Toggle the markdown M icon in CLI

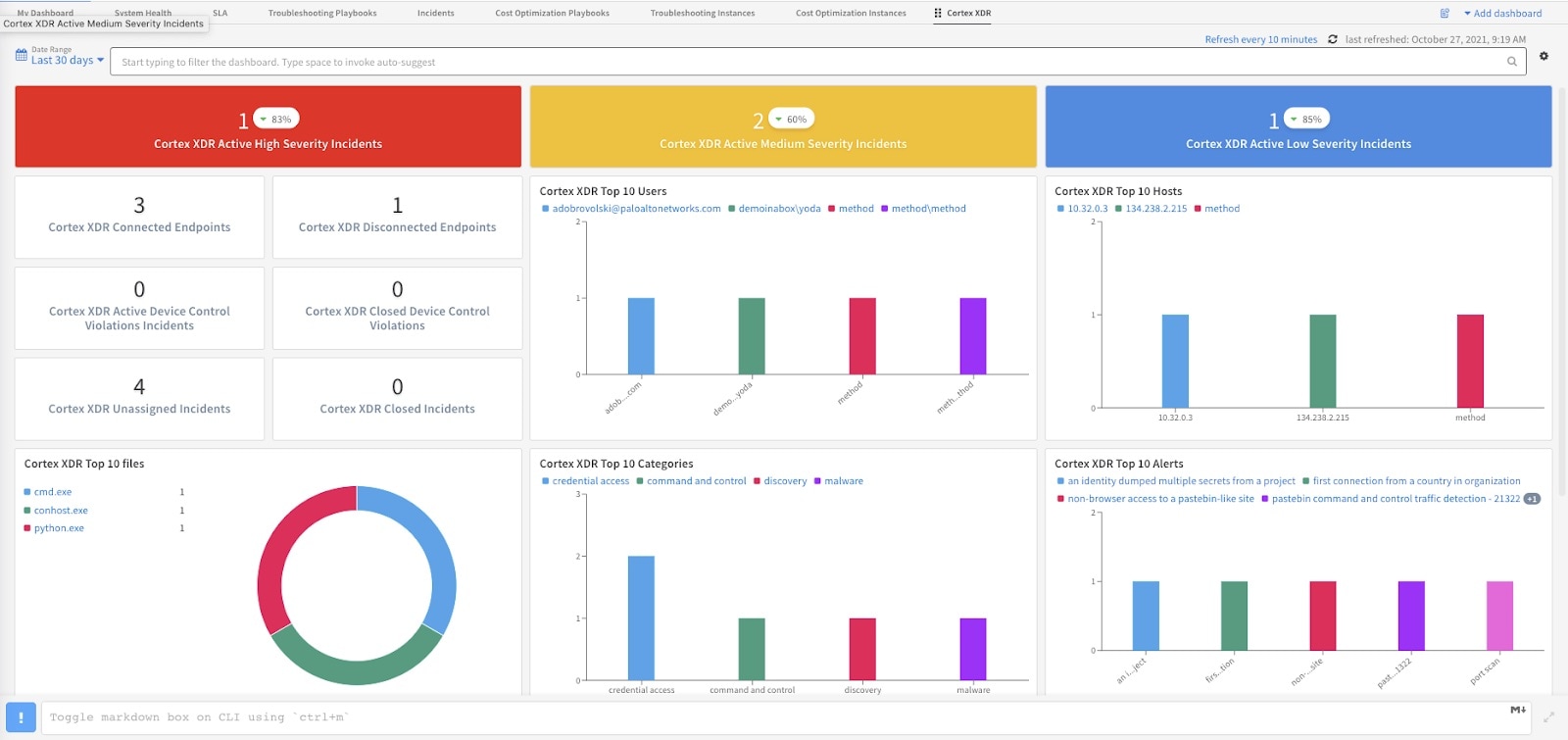[1518, 710]
